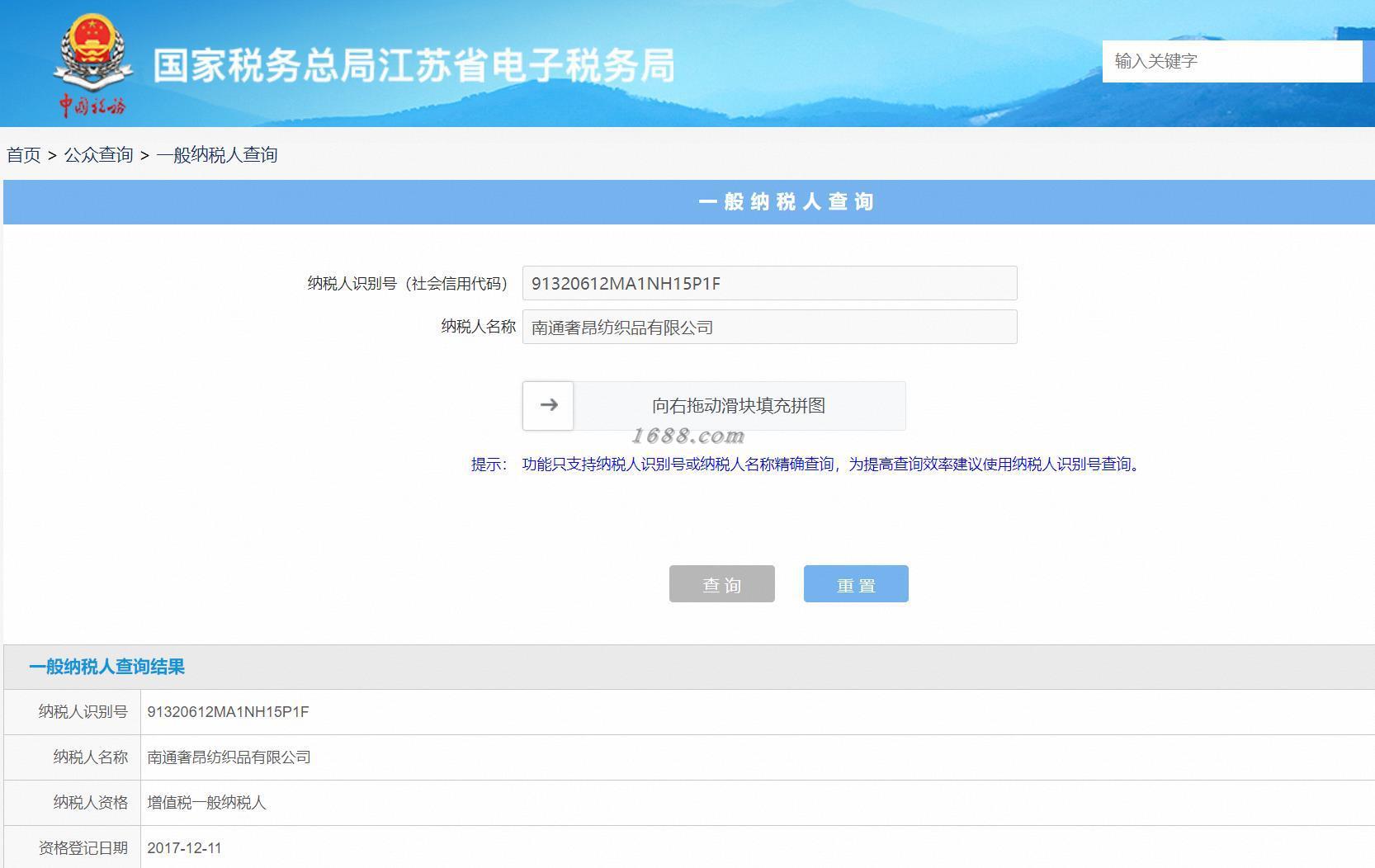
Task: Click the 纳税人识别号 input field
Action: (x=769, y=283)
